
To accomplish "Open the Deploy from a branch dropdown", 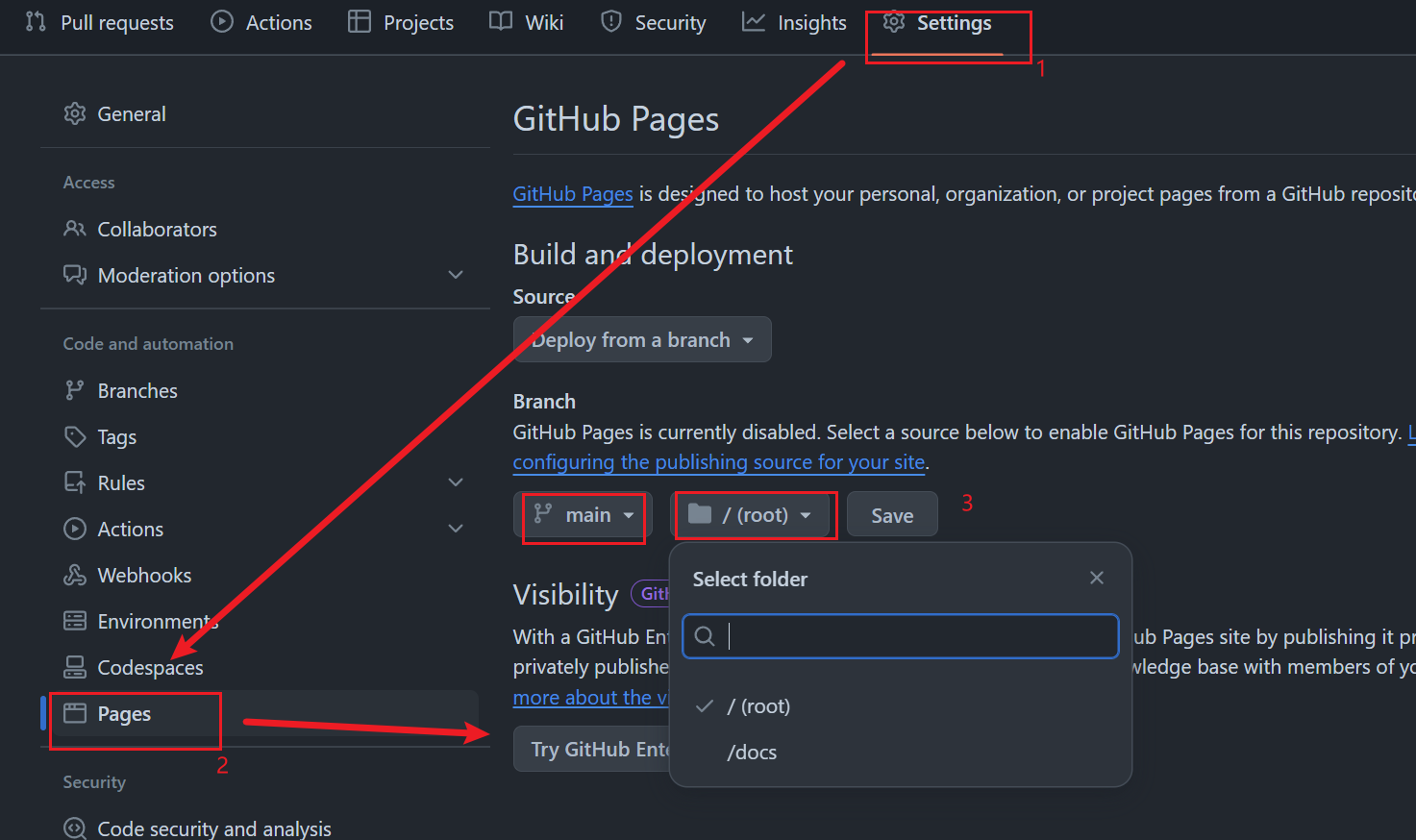I will [x=642, y=339].
